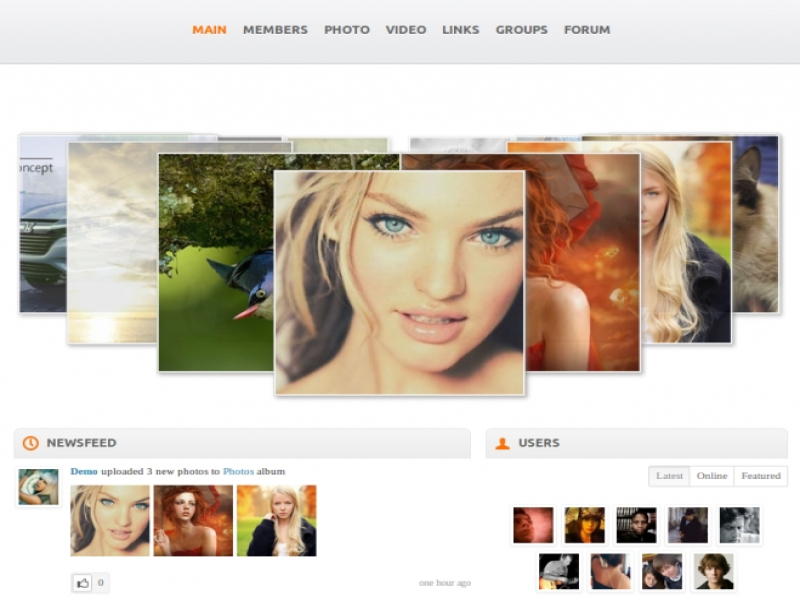Show the Featured users tab

pyautogui.click(x=760, y=476)
